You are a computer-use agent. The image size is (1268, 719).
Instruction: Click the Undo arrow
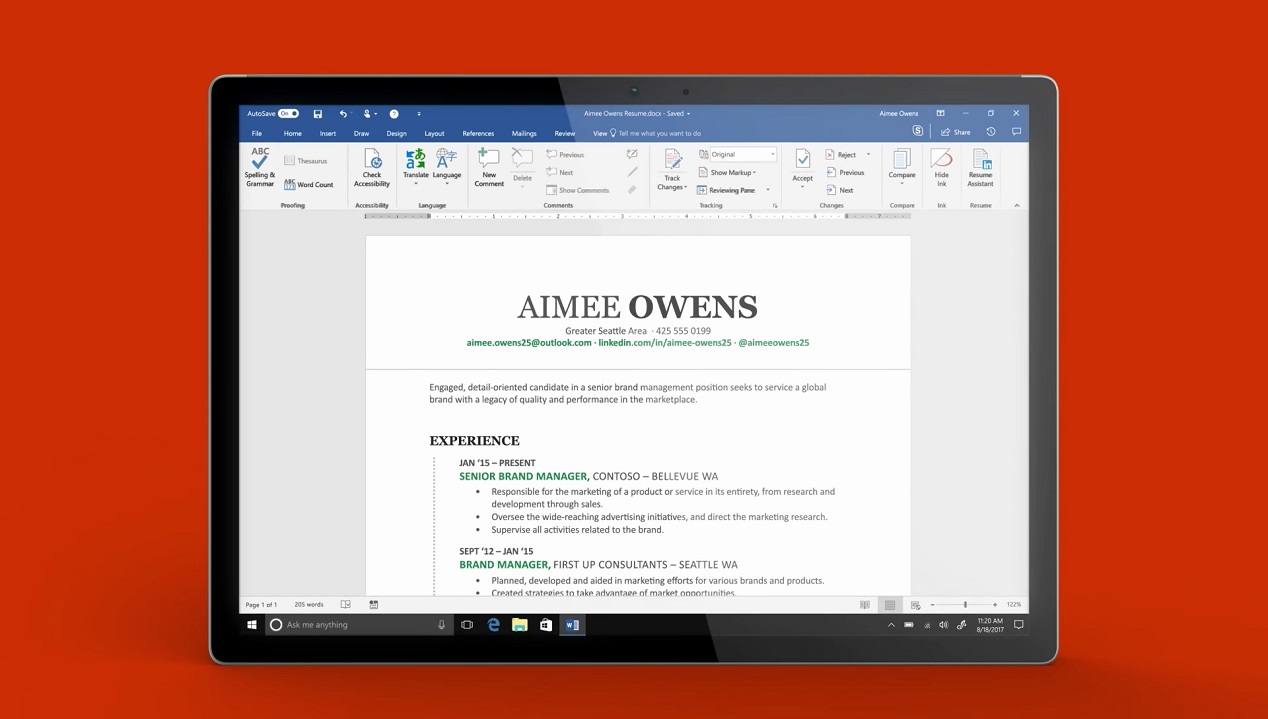coord(343,114)
